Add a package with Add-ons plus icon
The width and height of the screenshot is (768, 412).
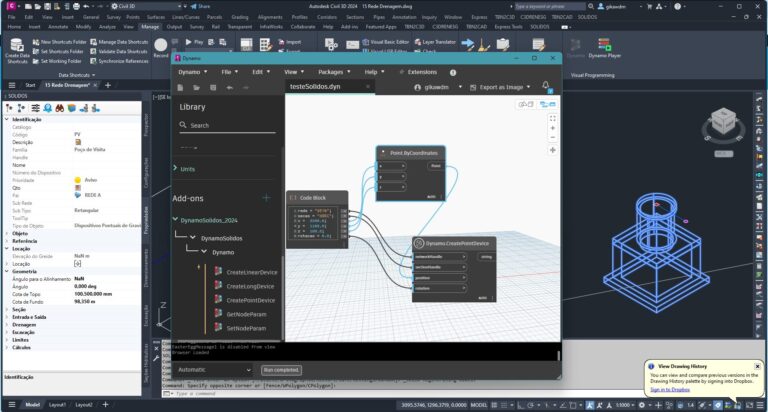(x=266, y=198)
